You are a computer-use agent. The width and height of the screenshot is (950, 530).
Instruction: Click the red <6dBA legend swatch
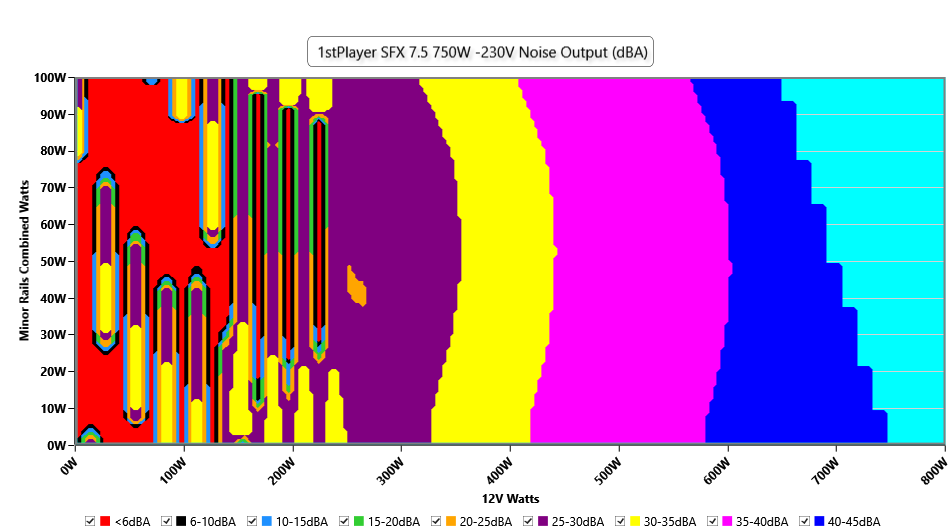(105, 521)
